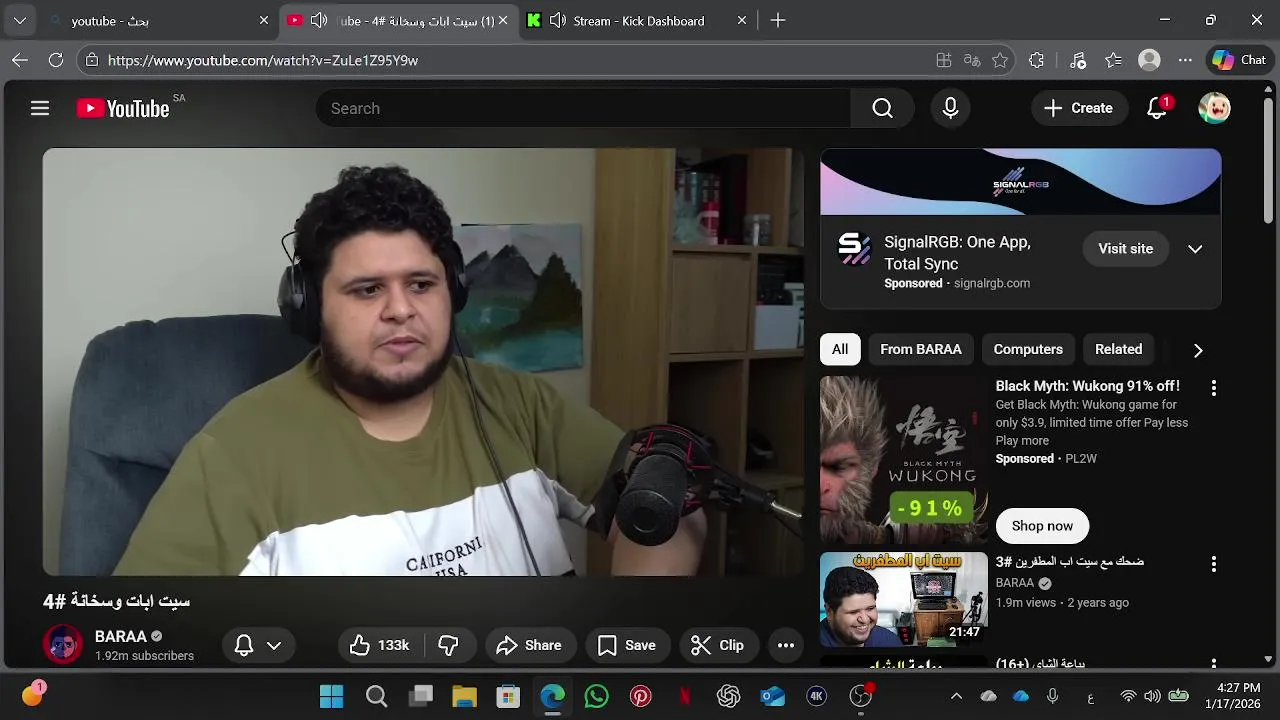Dislike the video

pyautogui.click(x=448, y=645)
